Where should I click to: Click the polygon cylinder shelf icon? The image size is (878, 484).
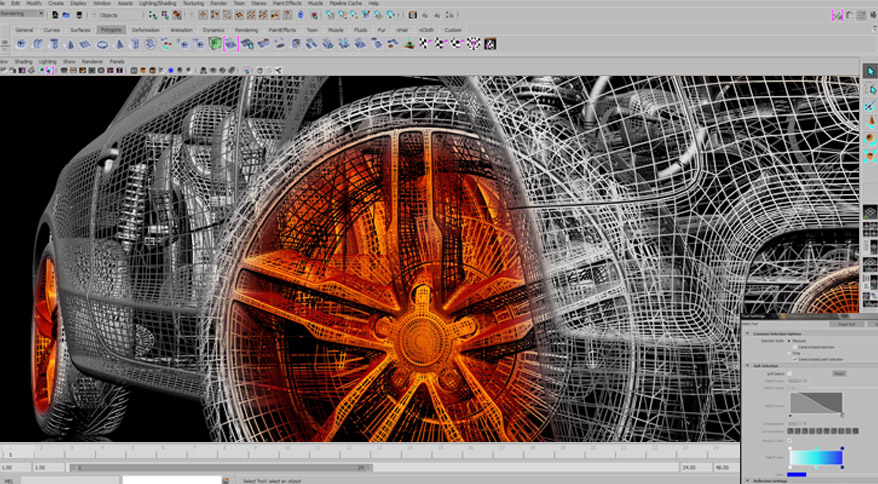[54, 44]
